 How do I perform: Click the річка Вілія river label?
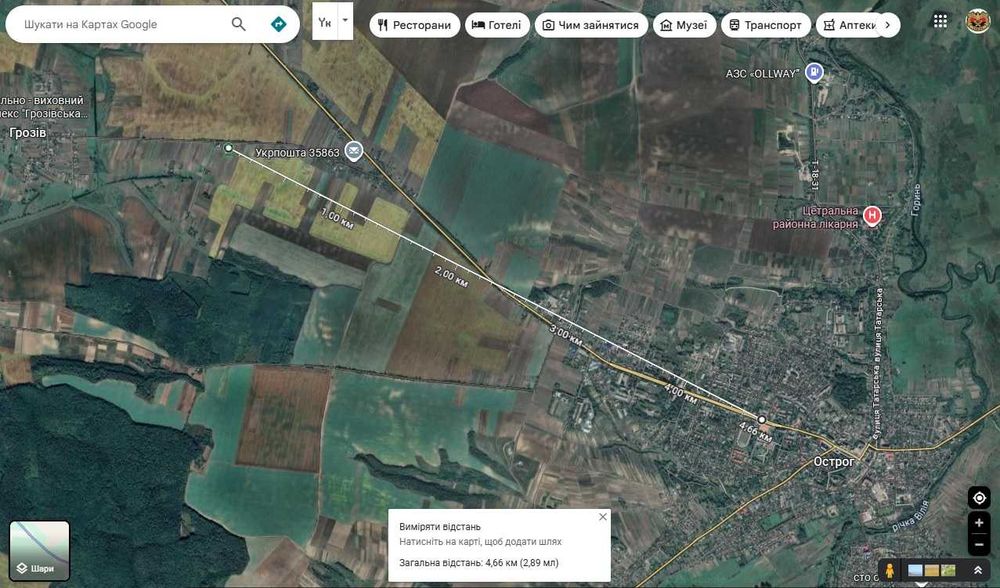pyautogui.click(x=908, y=517)
